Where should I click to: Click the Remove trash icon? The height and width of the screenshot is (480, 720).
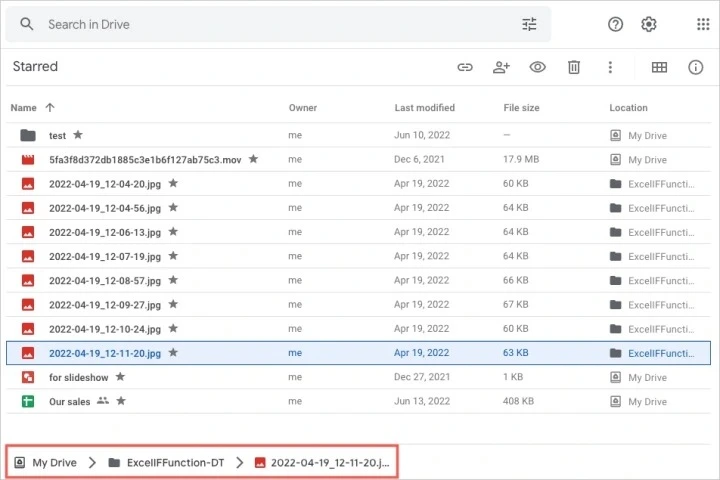point(574,68)
